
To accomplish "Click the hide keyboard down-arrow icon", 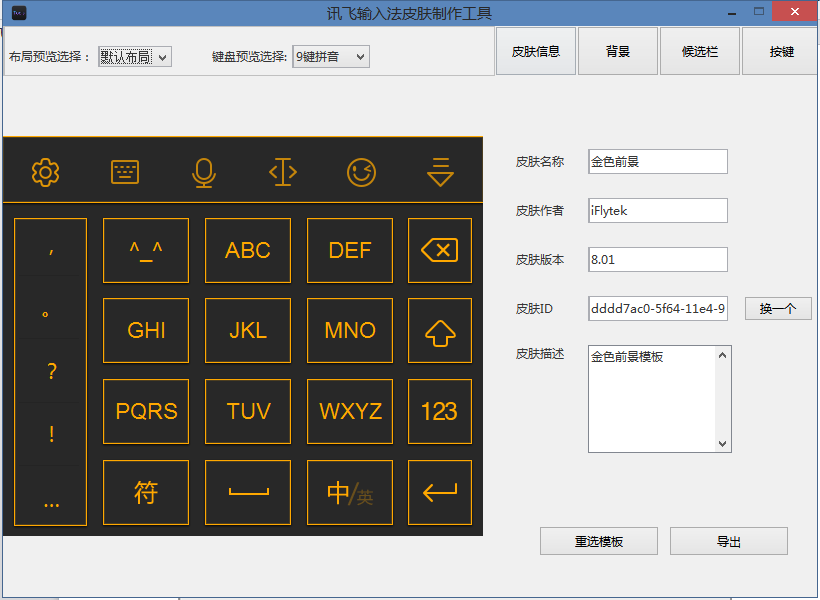I will click(440, 172).
